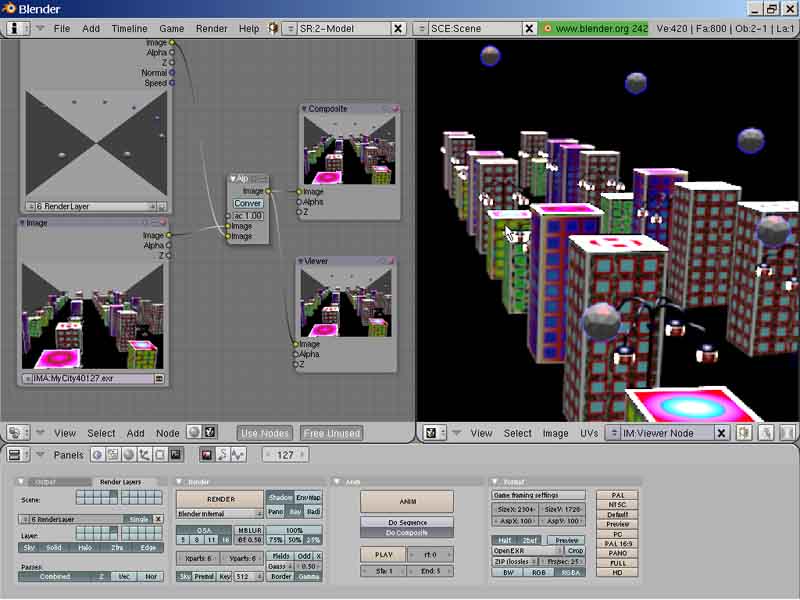Open the Node menu in node editor
Screen dimensions: 800x600
pyautogui.click(x=167, y=433)
